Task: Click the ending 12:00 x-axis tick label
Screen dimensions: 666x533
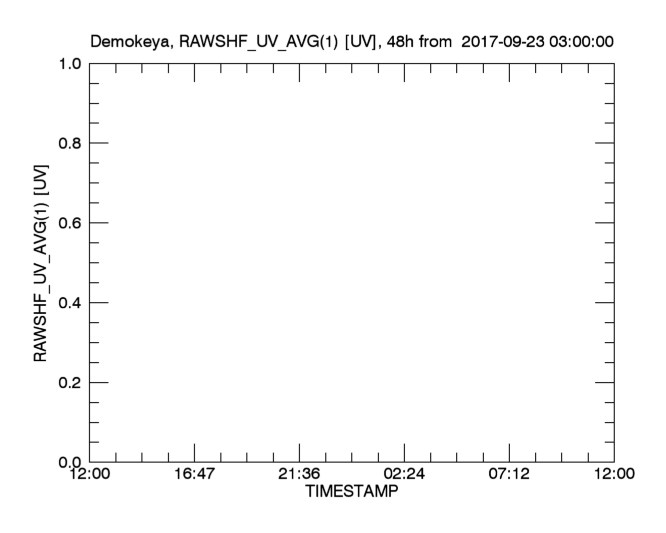Action: coord(613,476)
